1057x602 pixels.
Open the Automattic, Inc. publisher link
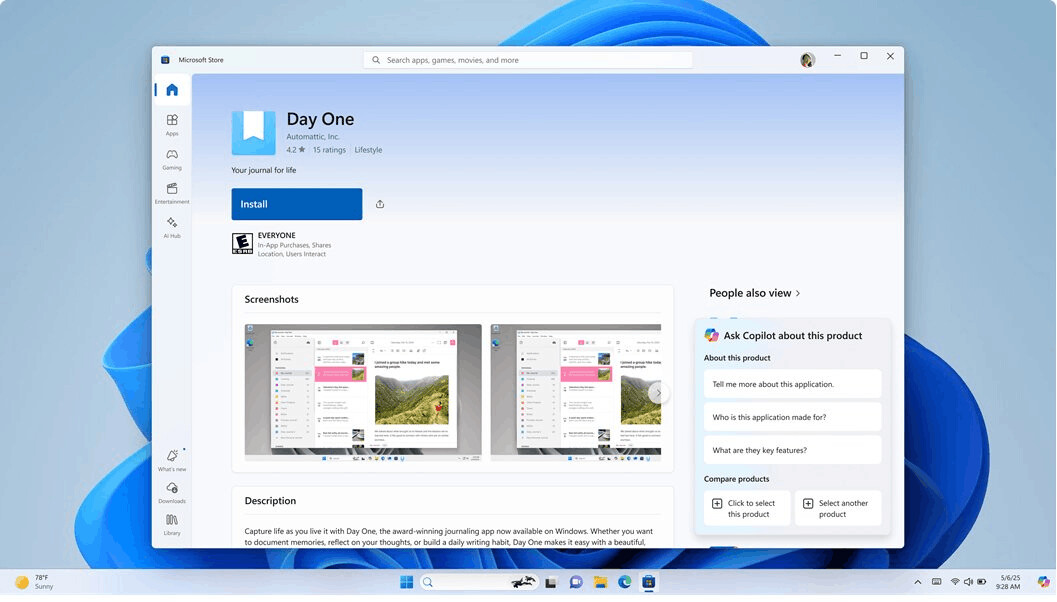pos(313,137)
